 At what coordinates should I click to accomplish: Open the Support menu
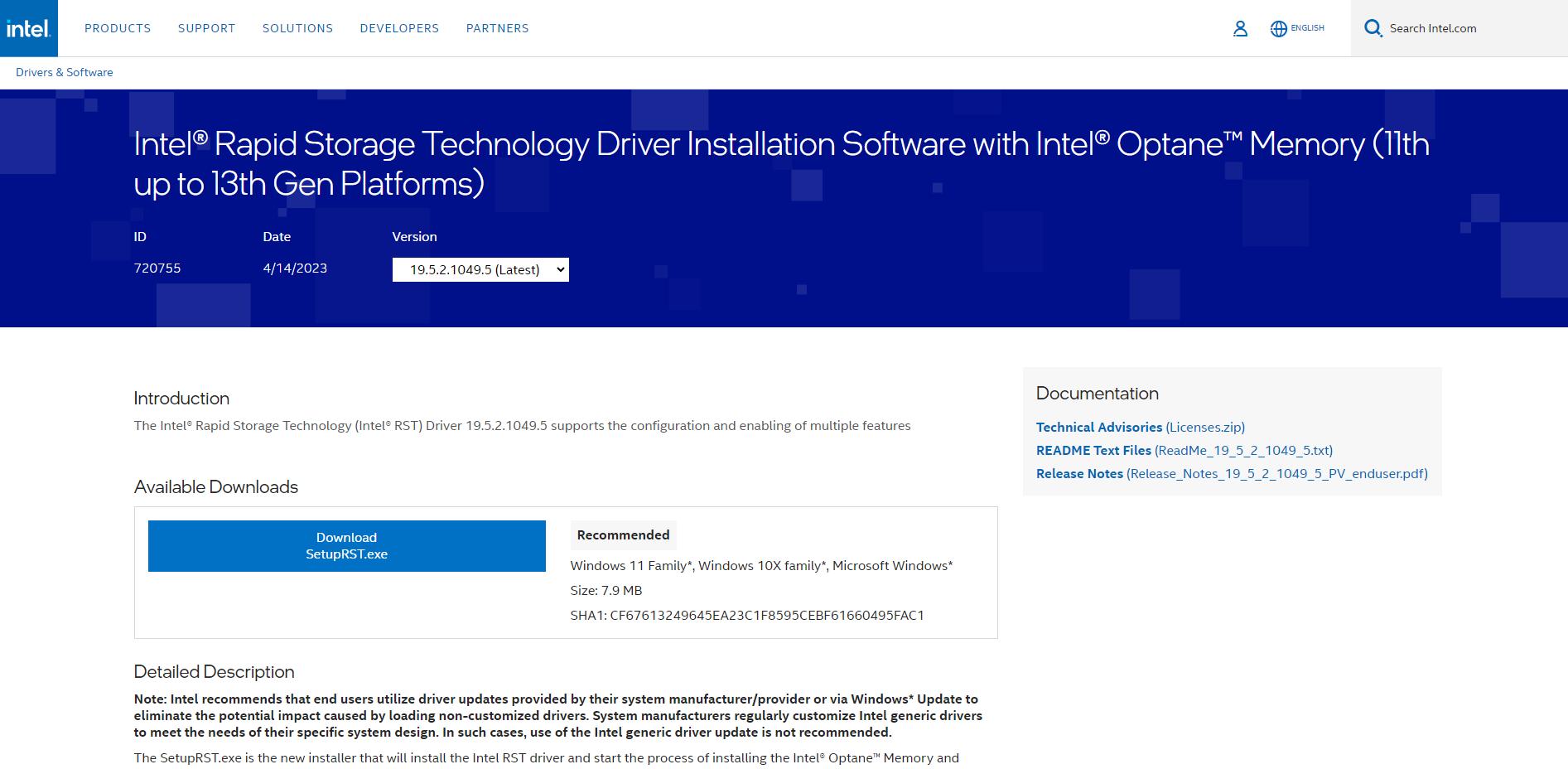(206, 28)
